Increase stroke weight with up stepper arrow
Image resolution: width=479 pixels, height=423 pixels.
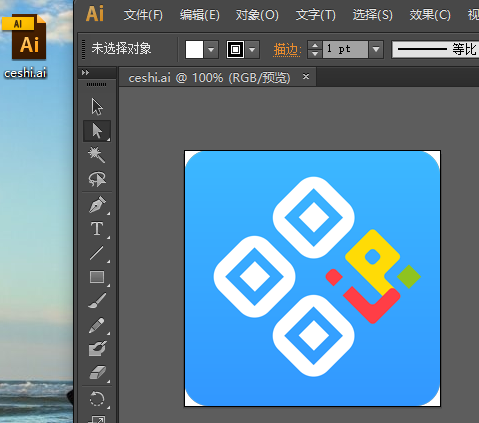pos(315,45)
